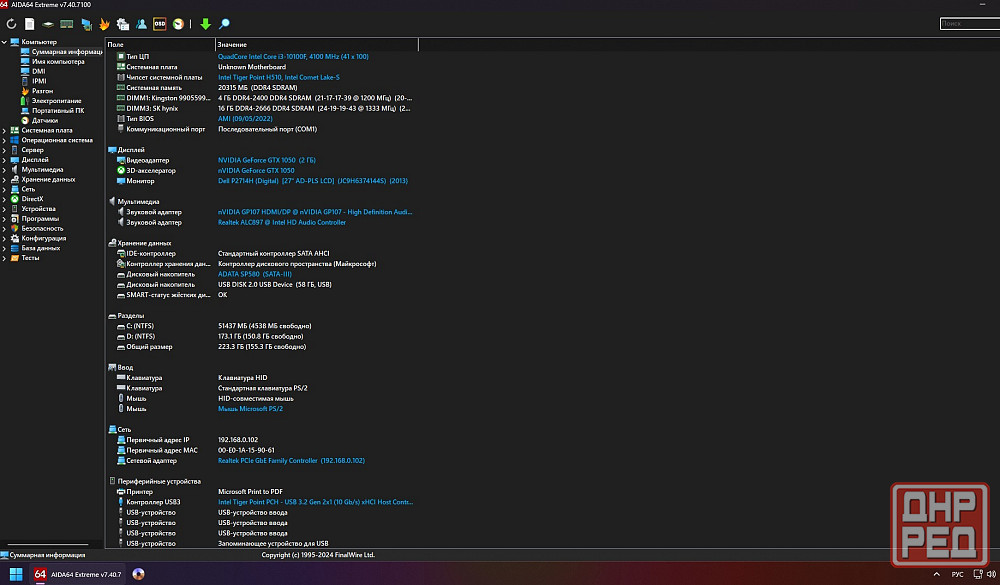The width and height of the screenshot is (1000, 585).
Task: Select База данных in the tree
Action: pos(41,248)
